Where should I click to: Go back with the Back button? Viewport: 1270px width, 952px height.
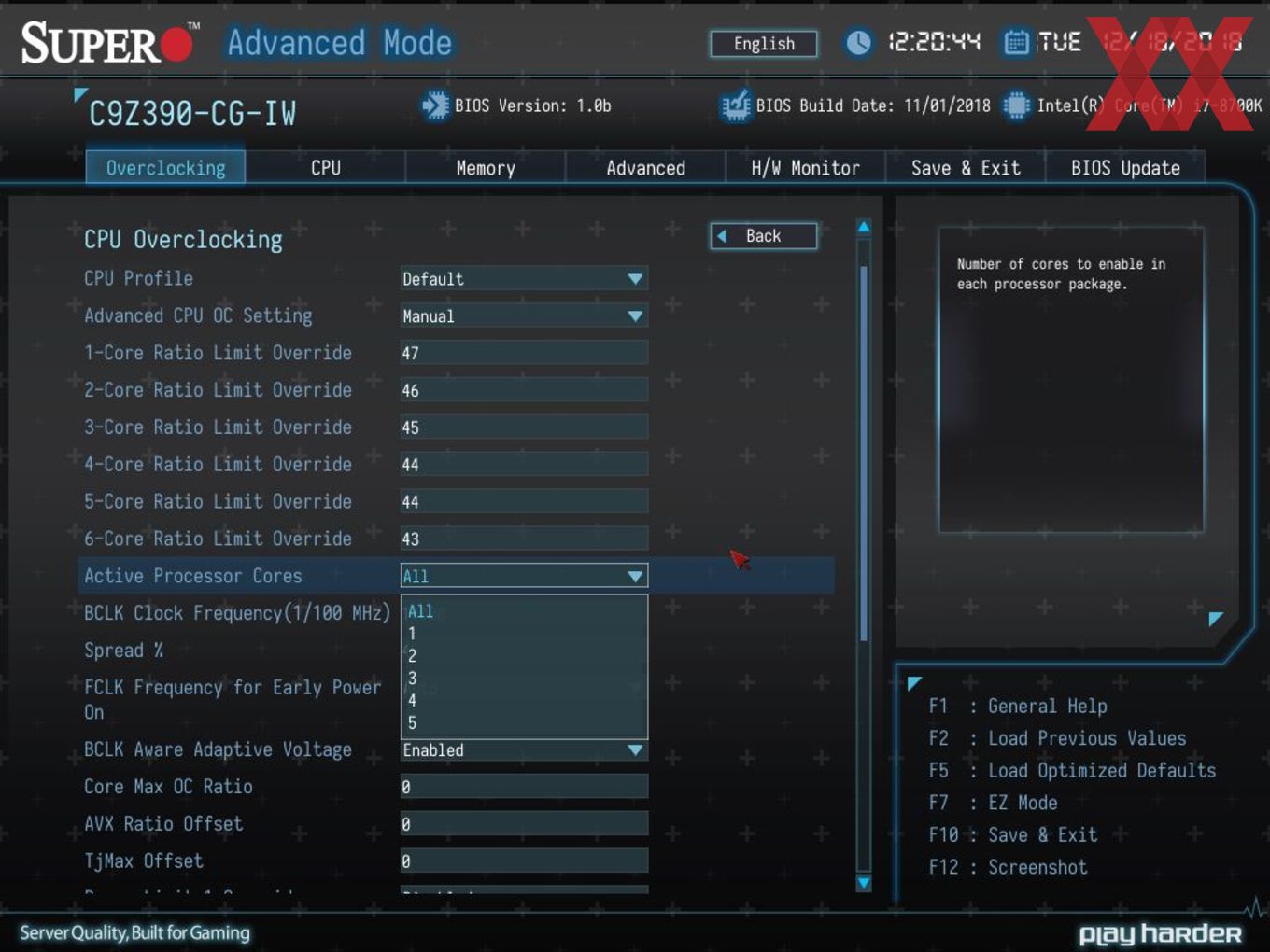[764, 236]
